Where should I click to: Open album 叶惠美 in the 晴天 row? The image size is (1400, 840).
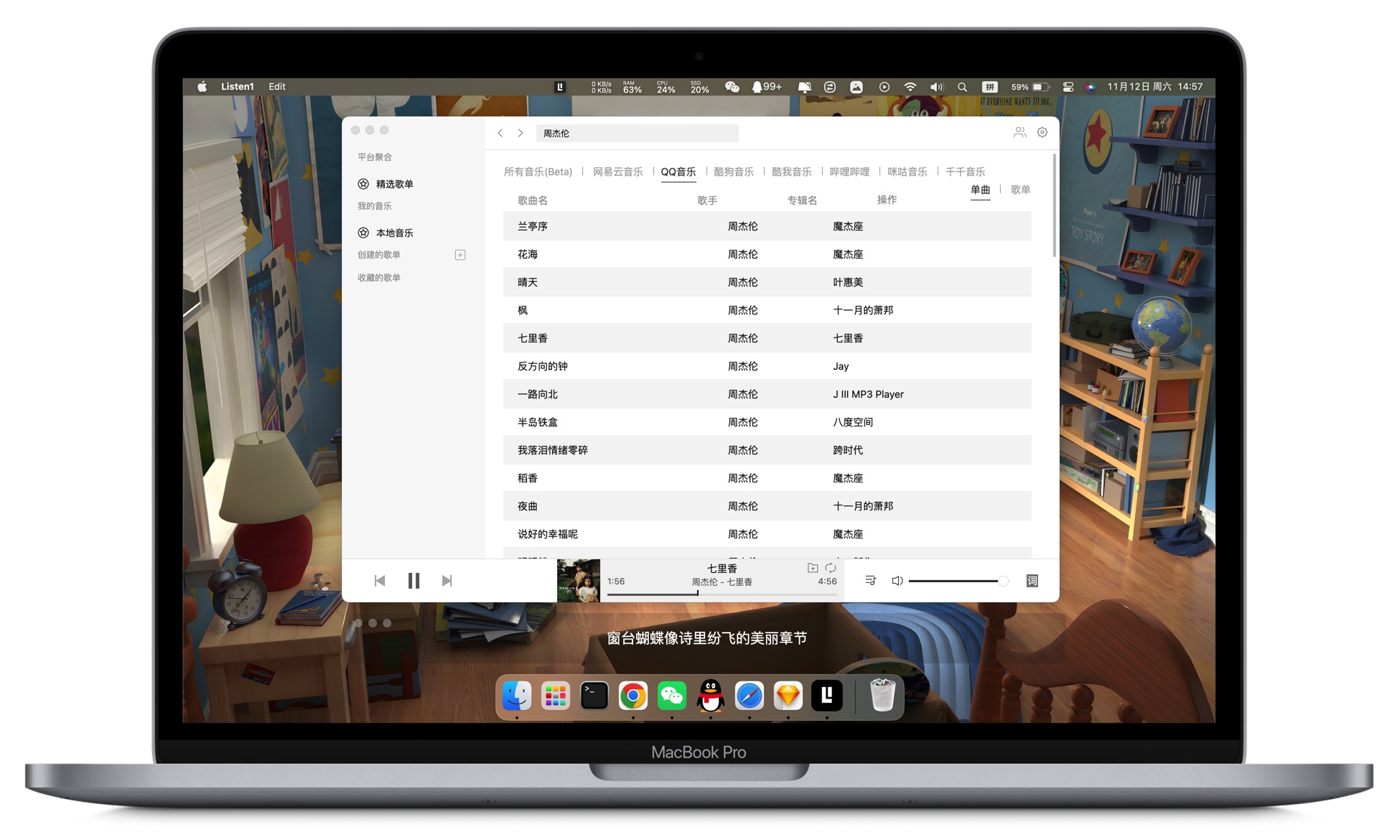848,282
